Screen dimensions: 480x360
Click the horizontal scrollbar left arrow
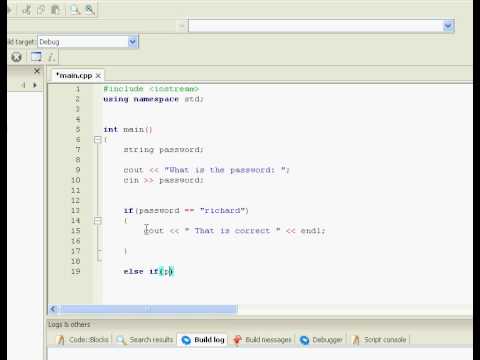pyautogui.click(x=53, y=309)
